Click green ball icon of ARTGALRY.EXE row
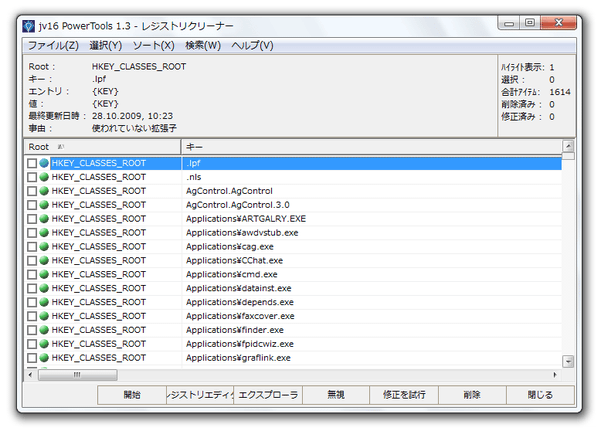Screen dimensions: 601x431 [44, 219]
